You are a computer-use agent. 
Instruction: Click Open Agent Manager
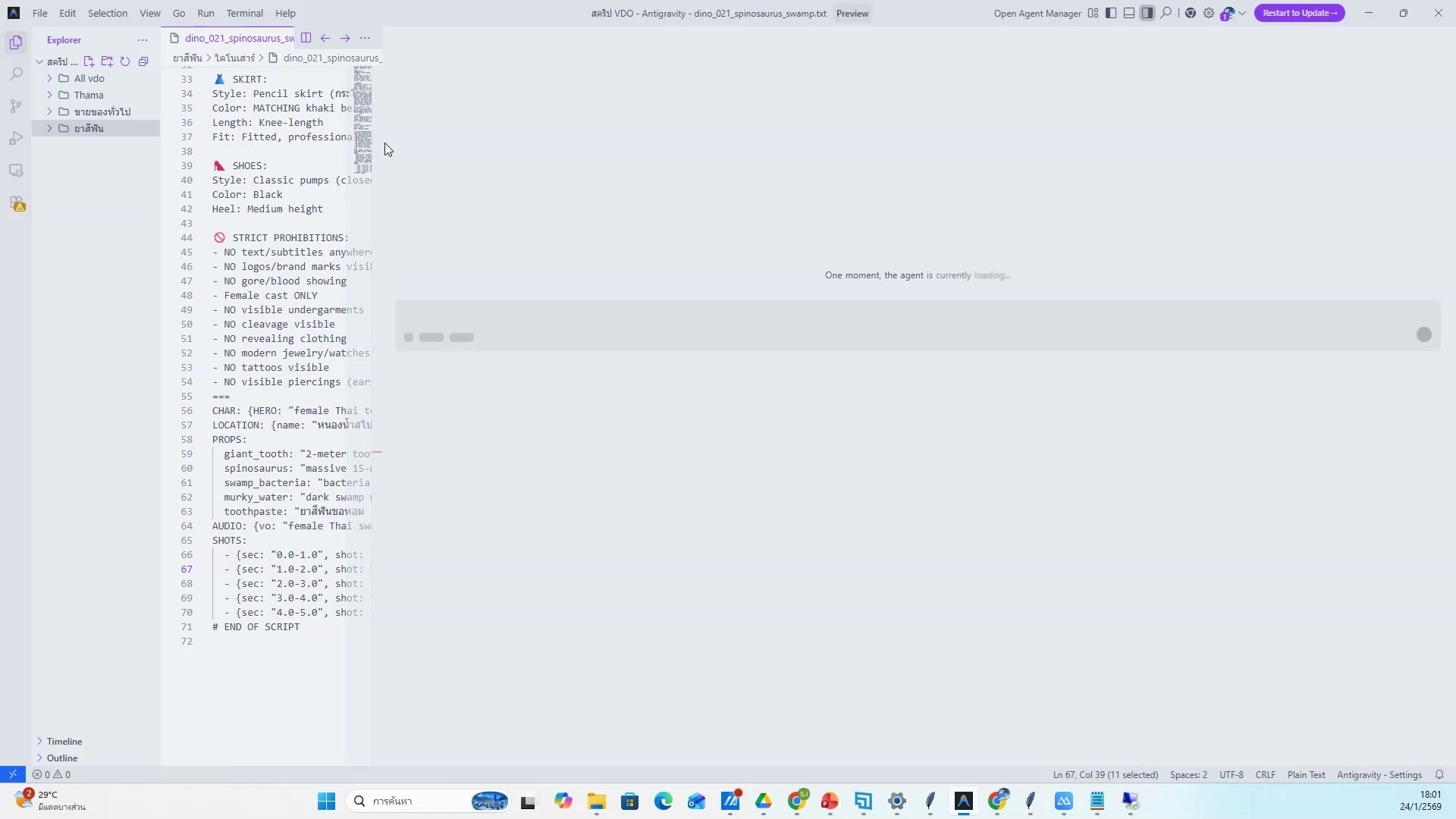[x=1037, y=13]
